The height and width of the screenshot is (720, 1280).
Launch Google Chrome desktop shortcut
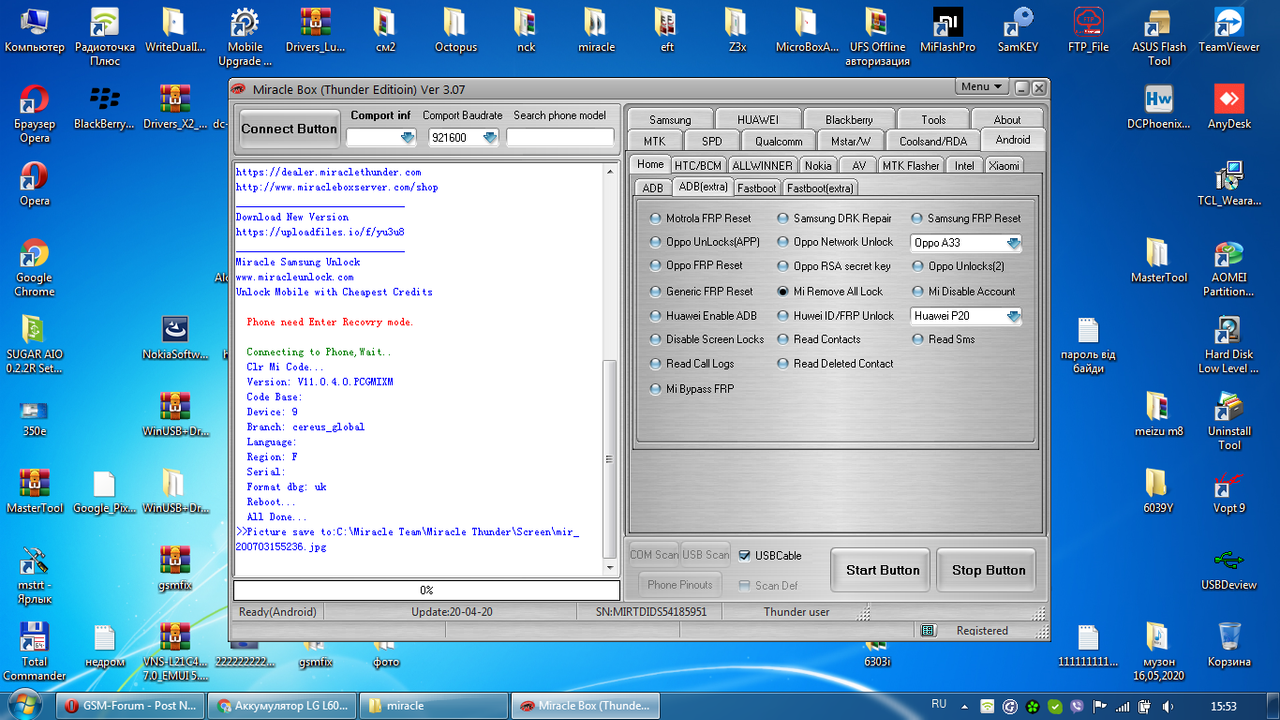coord(34,268)
